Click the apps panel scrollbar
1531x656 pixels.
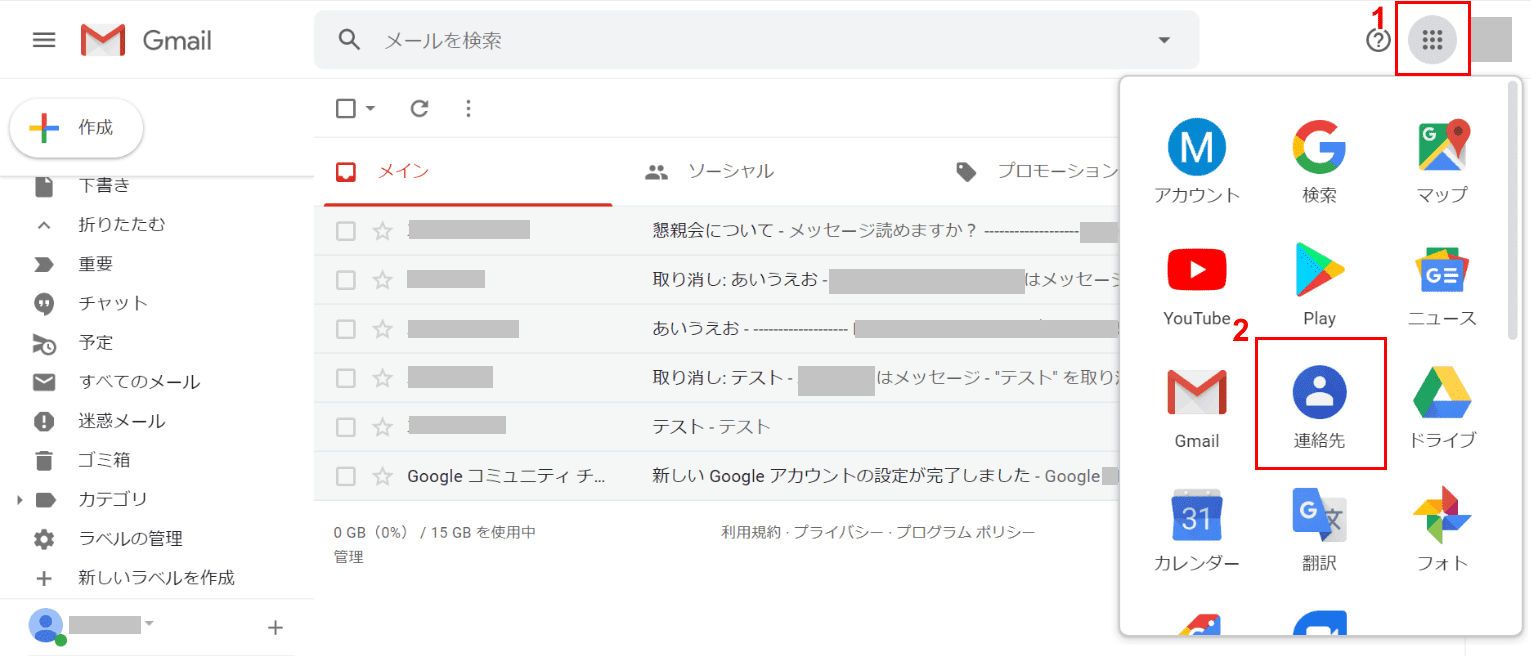click(x=1513, y=210)
